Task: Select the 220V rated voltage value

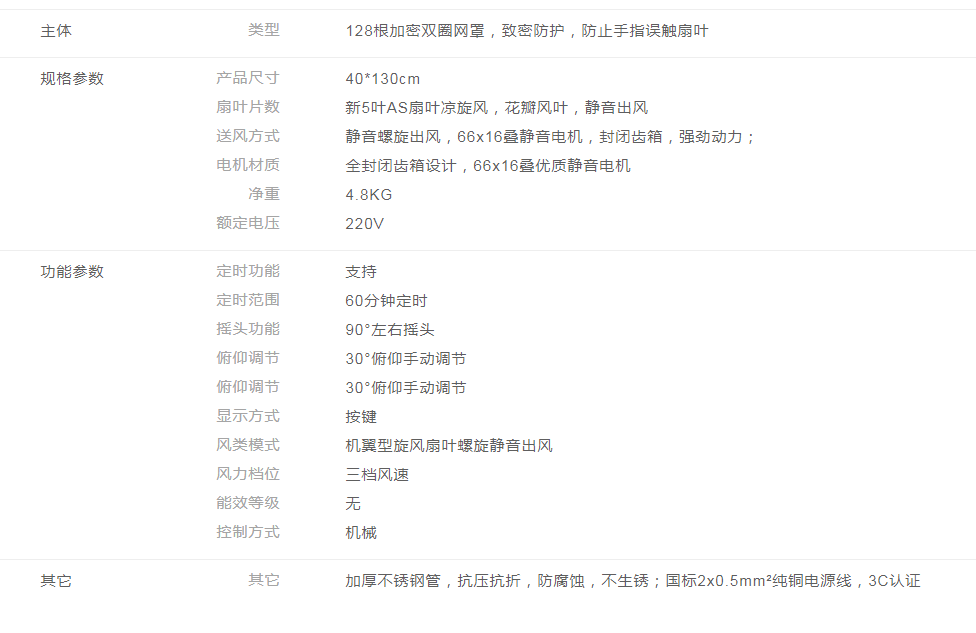Action: 365,223
